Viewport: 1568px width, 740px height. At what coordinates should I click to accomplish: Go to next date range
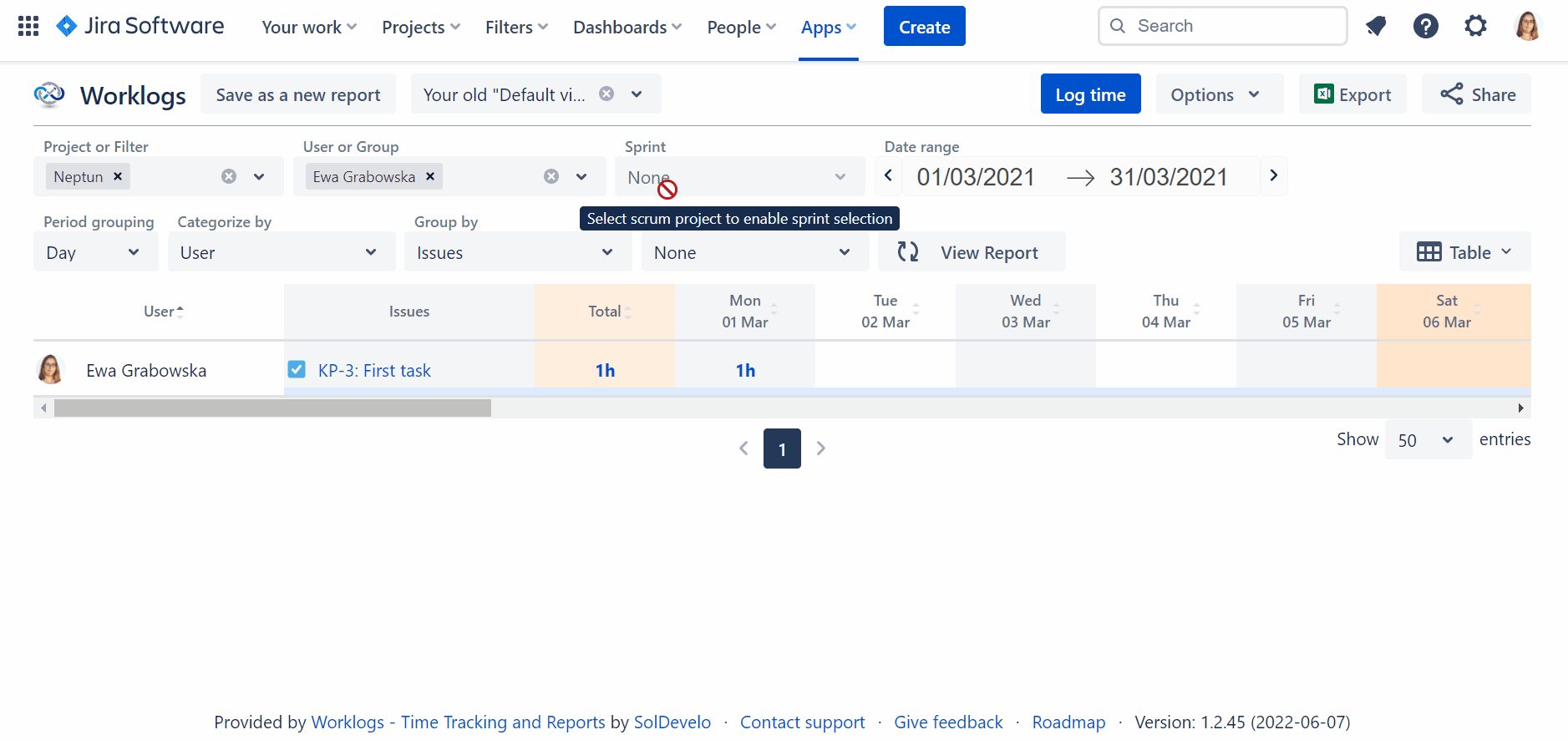[x=1274, y=175]
